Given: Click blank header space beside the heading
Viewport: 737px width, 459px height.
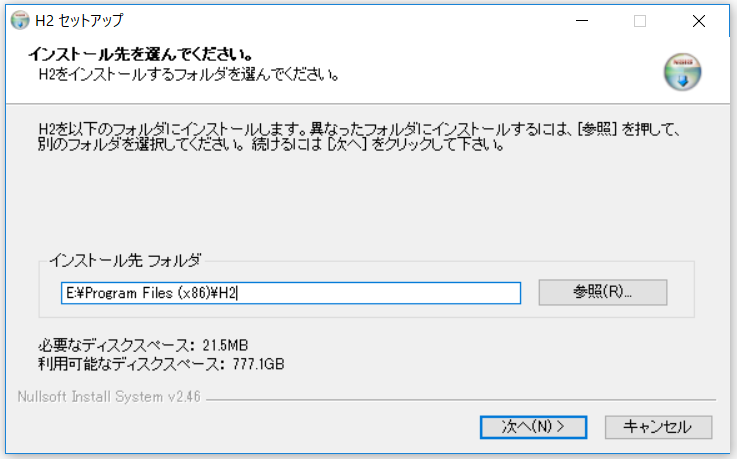Looking at the screenshot, I should tap(480, 60).
